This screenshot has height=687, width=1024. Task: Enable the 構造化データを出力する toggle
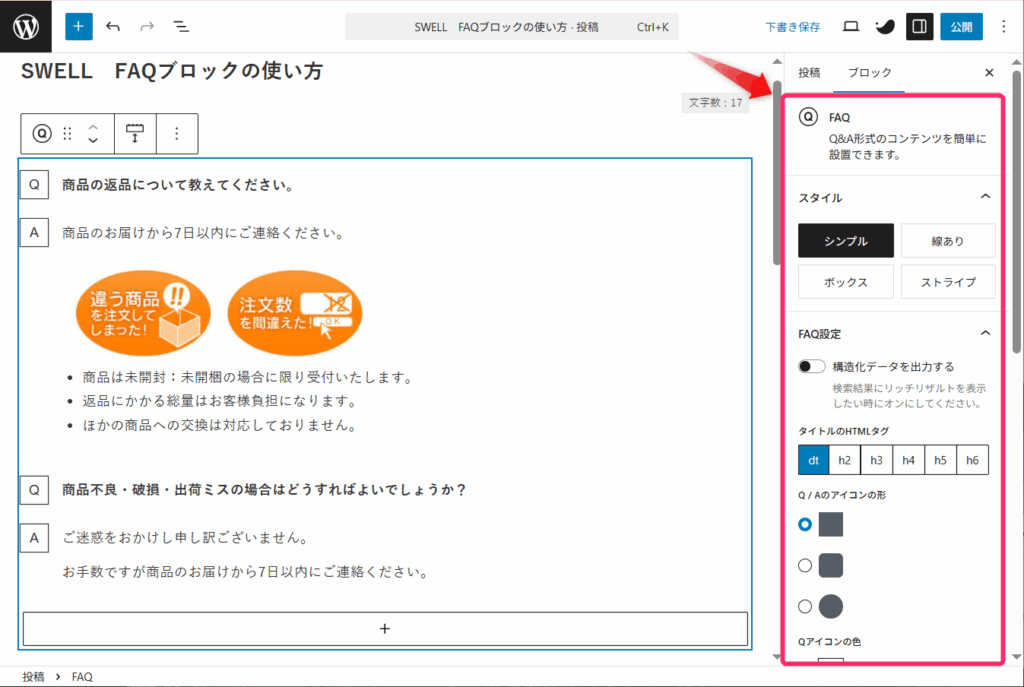[x=812, y=367]
